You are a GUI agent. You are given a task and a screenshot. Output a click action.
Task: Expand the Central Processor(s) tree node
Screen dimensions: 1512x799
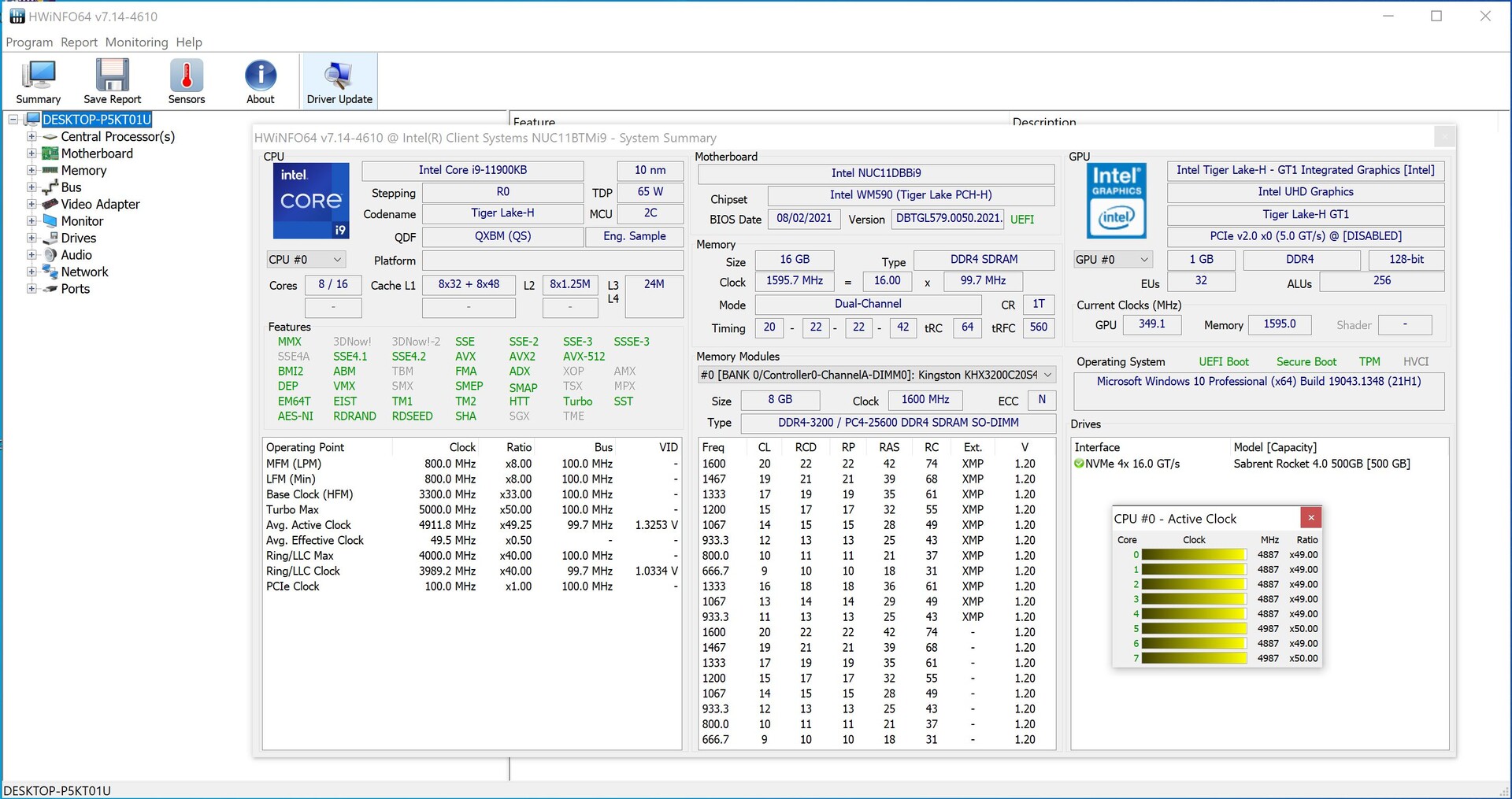point(31,136)
